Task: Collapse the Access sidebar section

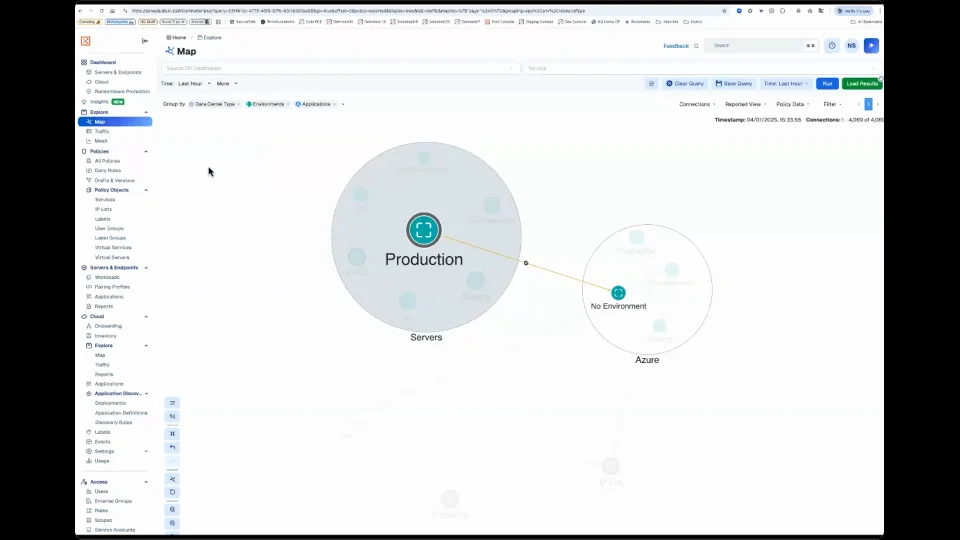Action: tap(146, 482)
